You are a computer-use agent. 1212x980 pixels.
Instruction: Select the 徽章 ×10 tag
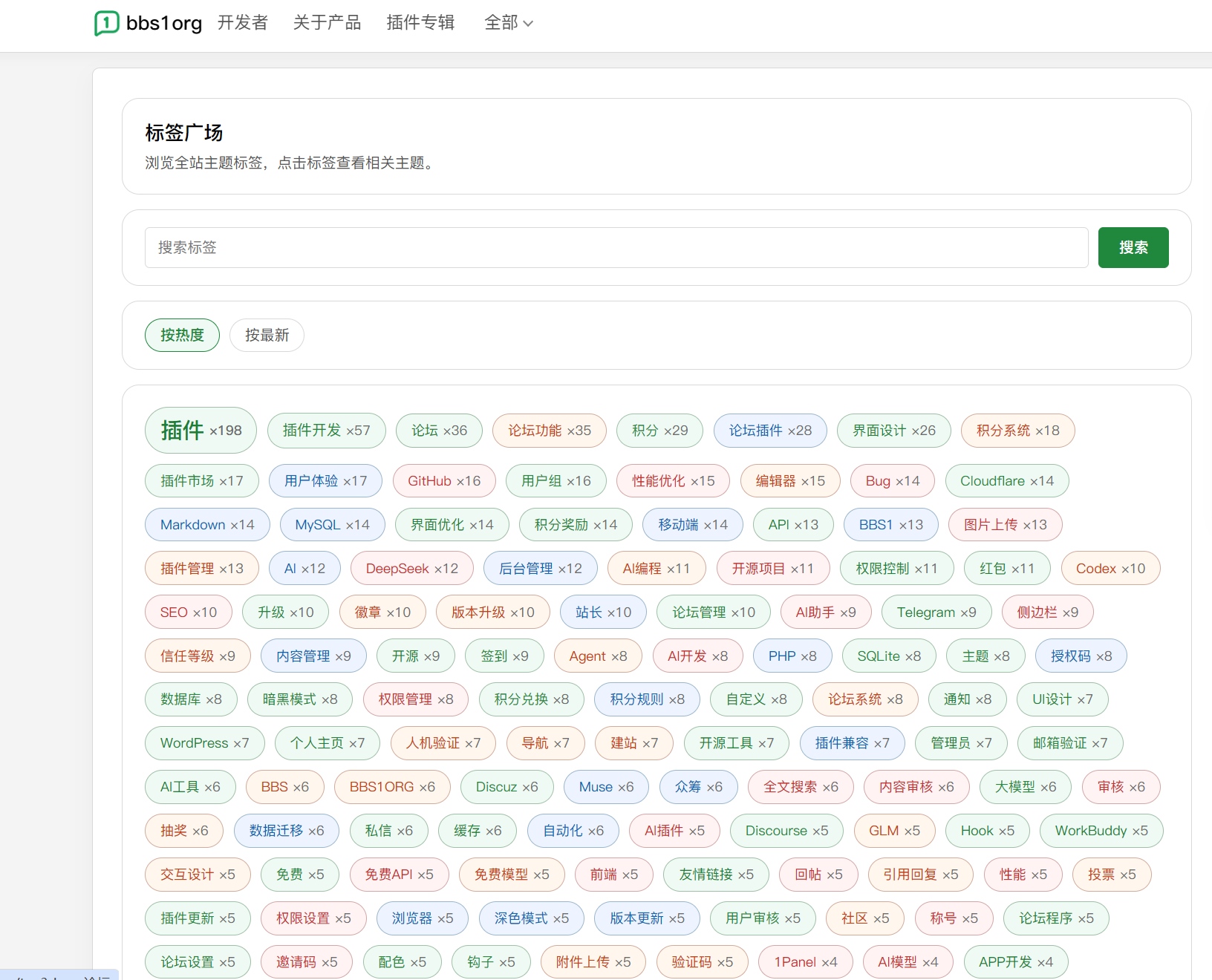pyautogui.click(x=382, y=612)
